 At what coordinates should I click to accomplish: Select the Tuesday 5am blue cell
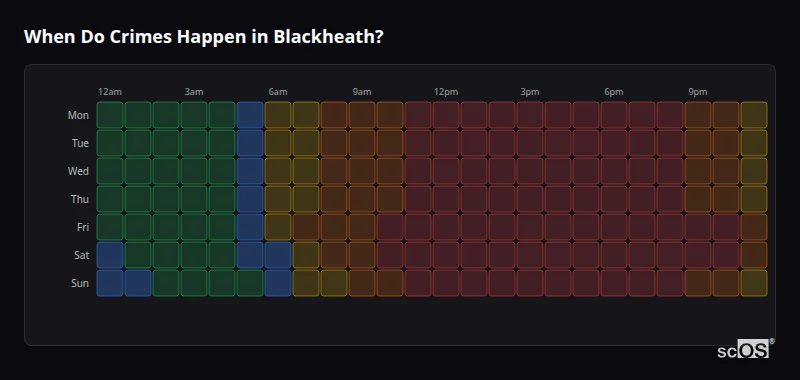pos(250,143)
